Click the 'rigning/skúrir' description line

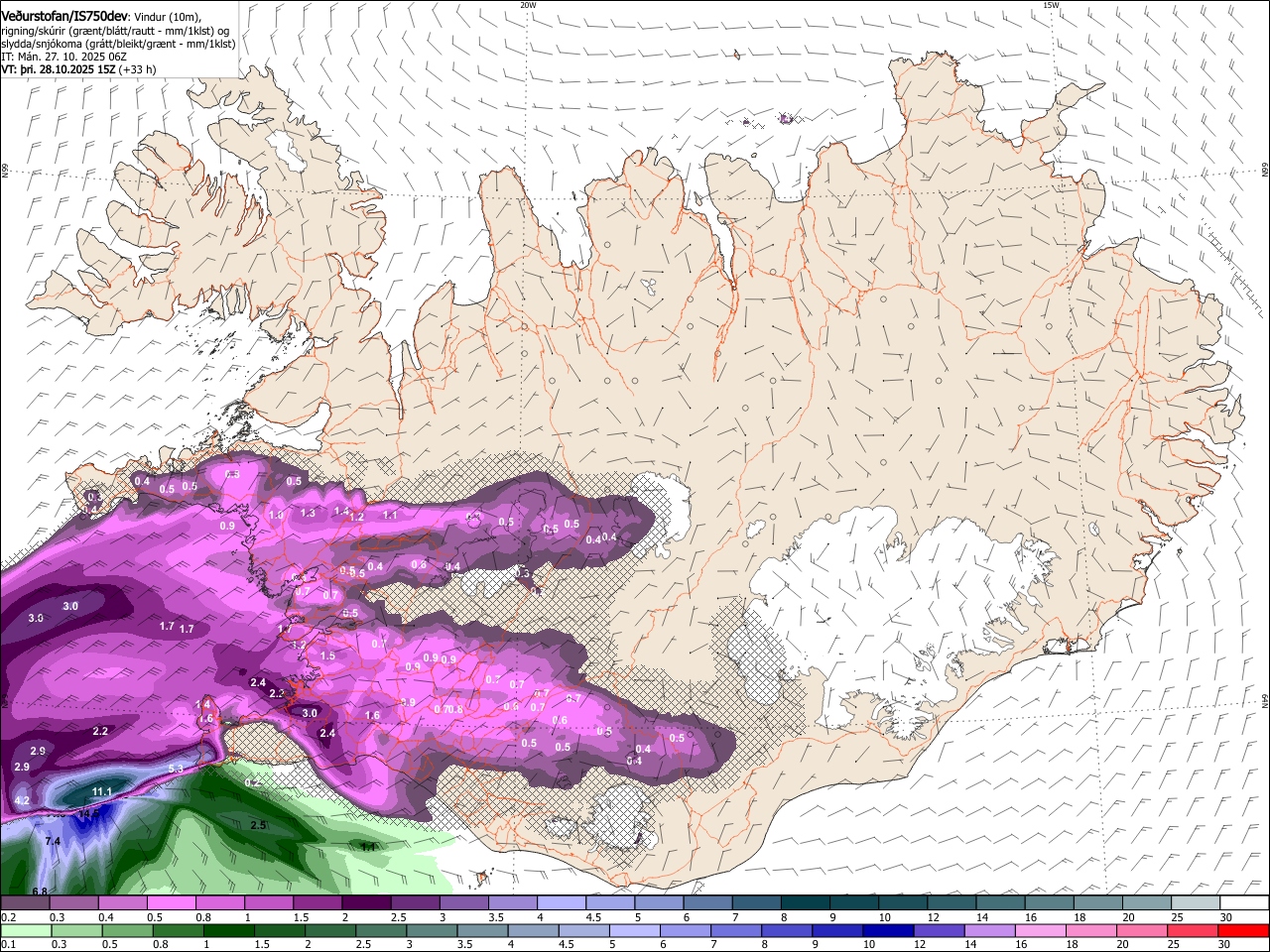115,31
